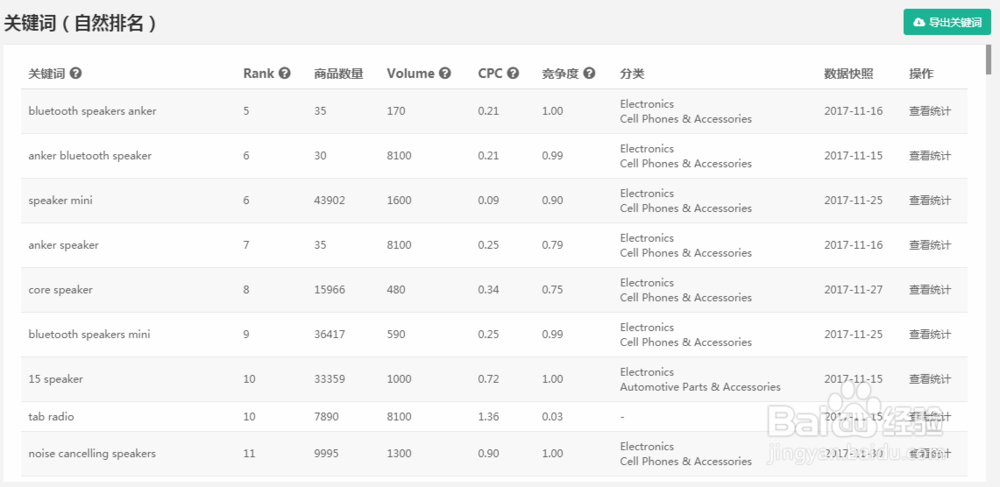Click snapshot date 2017-11-27
Screen dimensions: 1000x487
pyautogui.click(x=853, y=289)
